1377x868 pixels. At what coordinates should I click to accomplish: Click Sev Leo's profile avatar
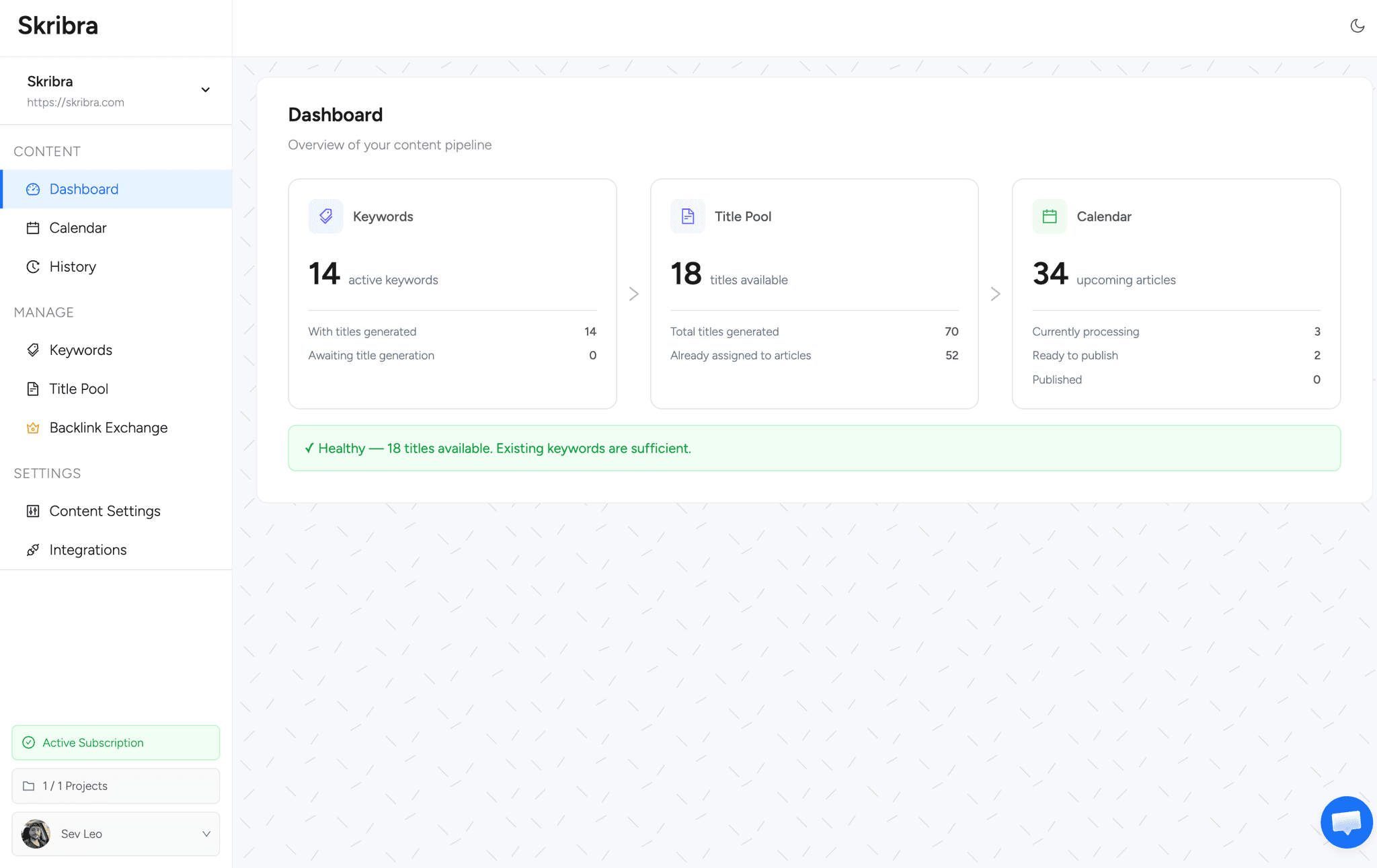coord(36,834)
